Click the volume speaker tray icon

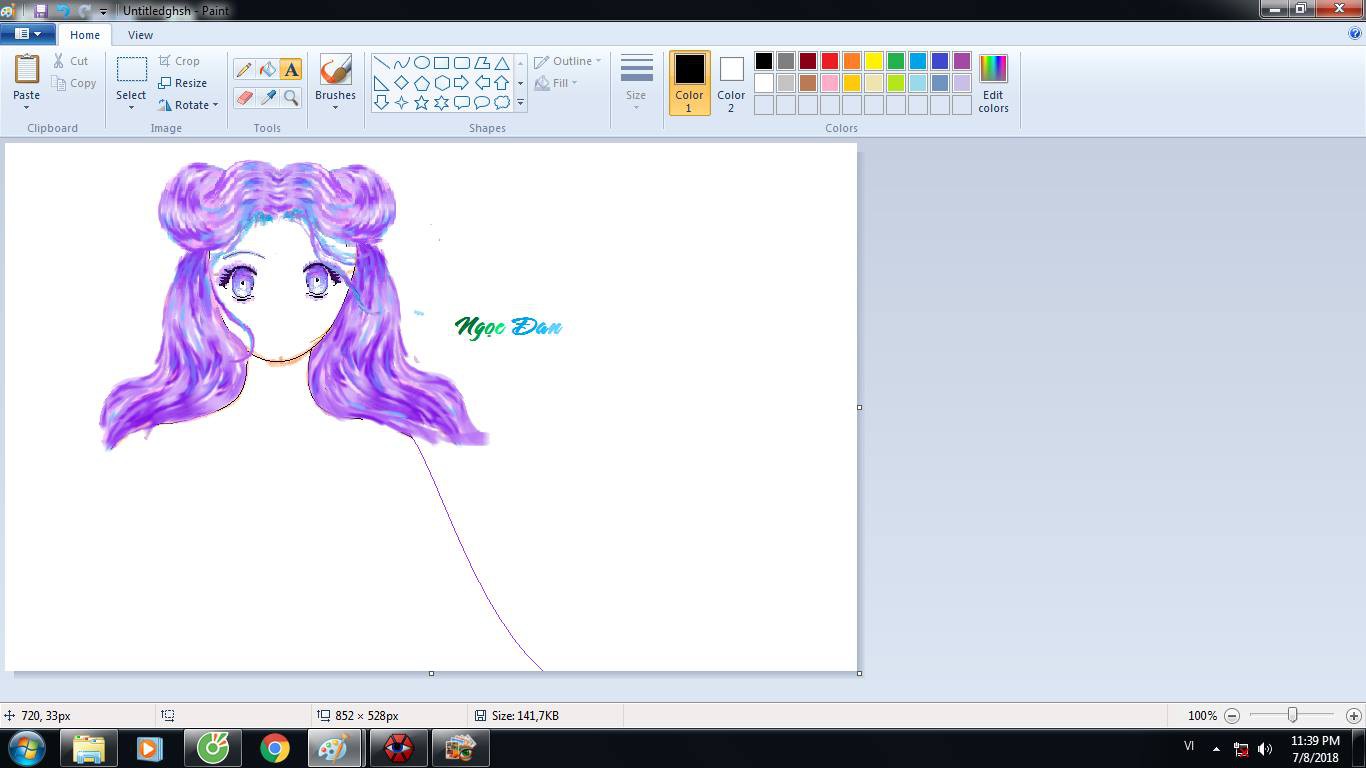click(x=1265, y=749)
